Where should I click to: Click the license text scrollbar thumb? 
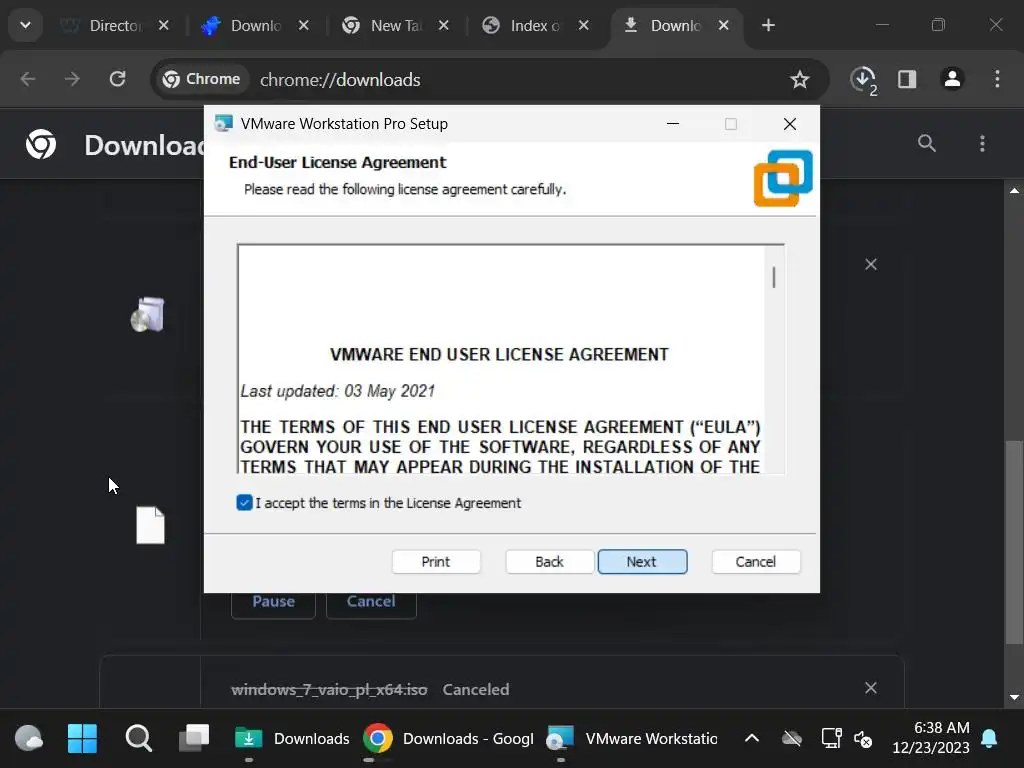coord(774,278)
